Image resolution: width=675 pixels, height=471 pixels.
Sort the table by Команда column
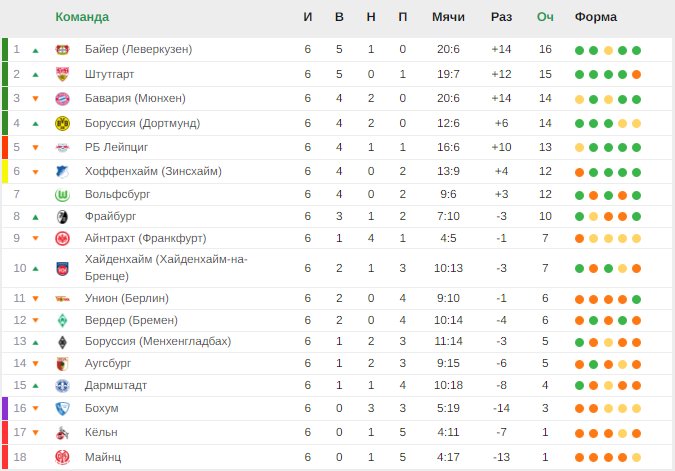point(82,17)
